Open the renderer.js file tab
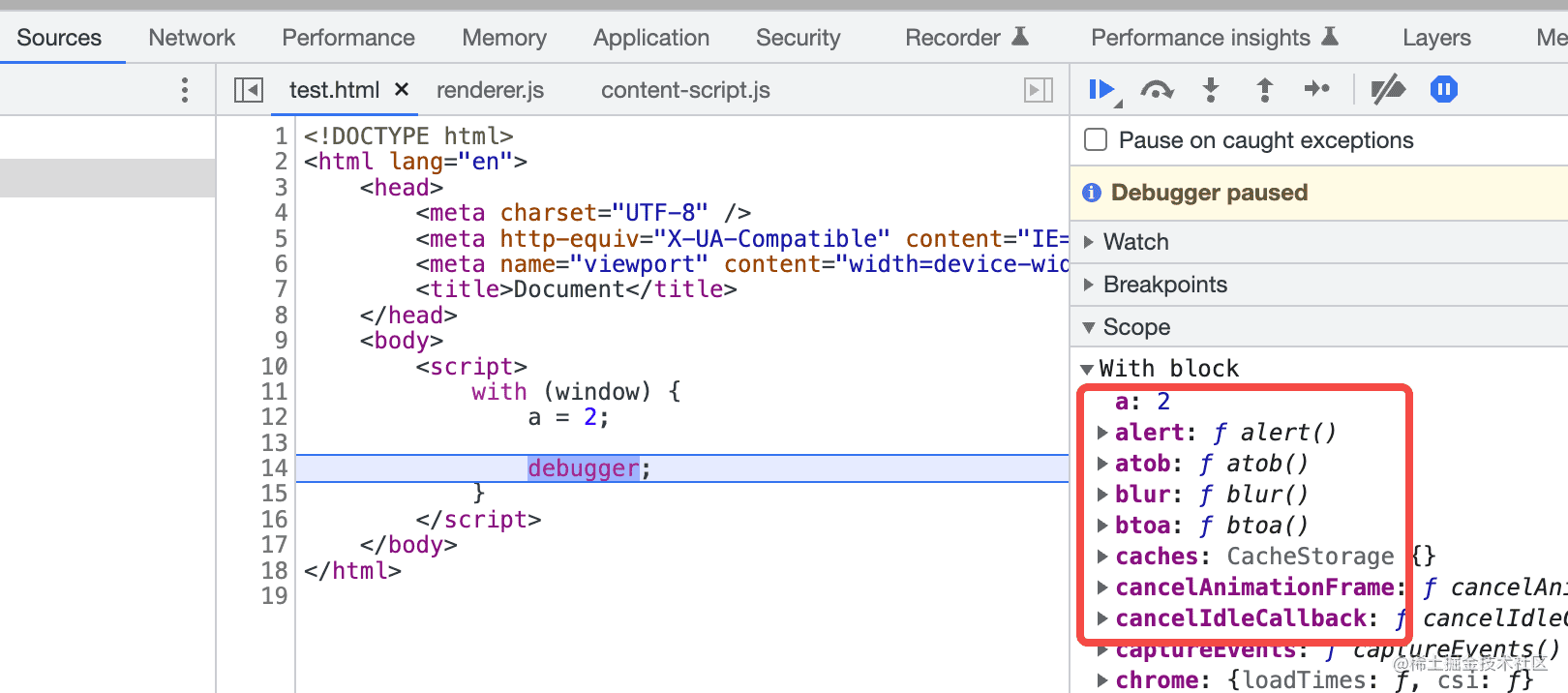Screen dimensions: 1568x693 [490, 90]
